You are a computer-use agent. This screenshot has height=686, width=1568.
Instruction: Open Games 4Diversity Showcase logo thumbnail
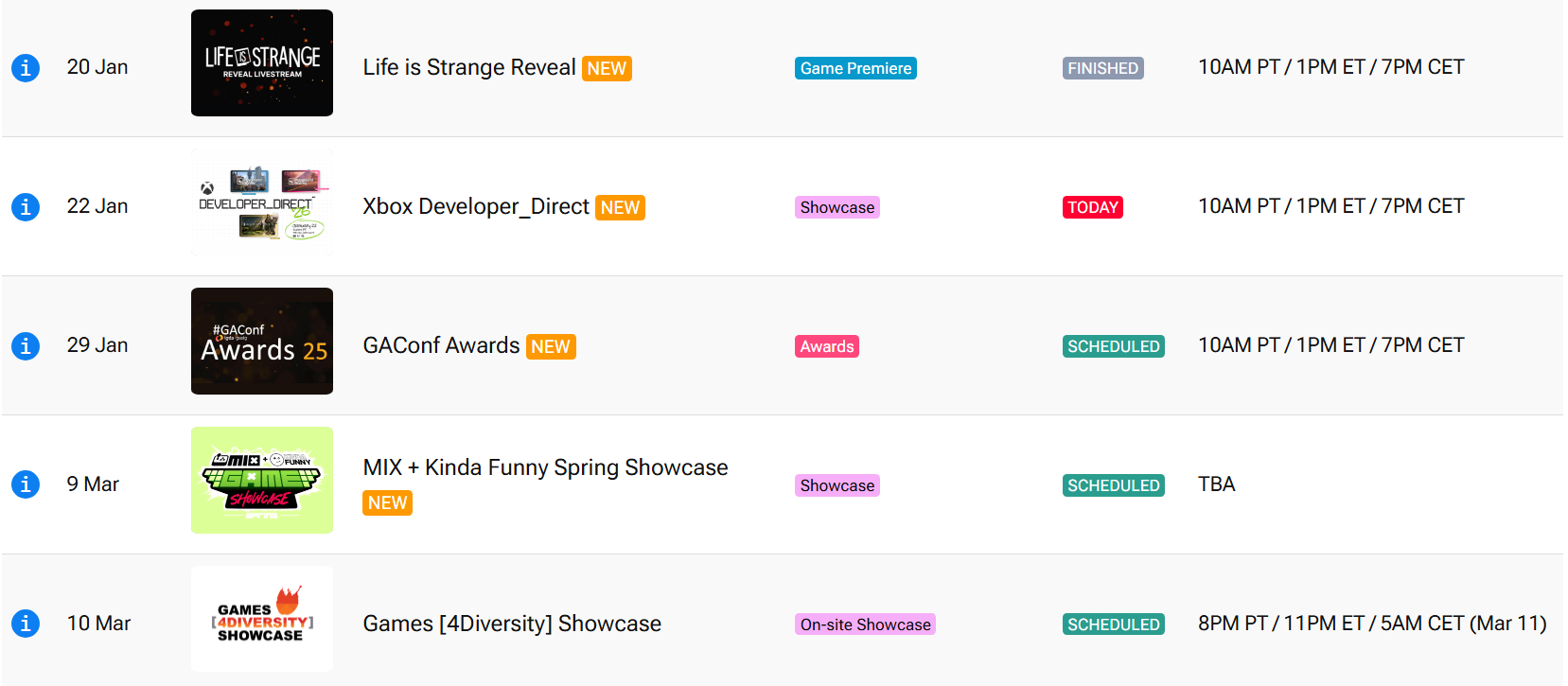pyautogui.click(x=262, y=620)
